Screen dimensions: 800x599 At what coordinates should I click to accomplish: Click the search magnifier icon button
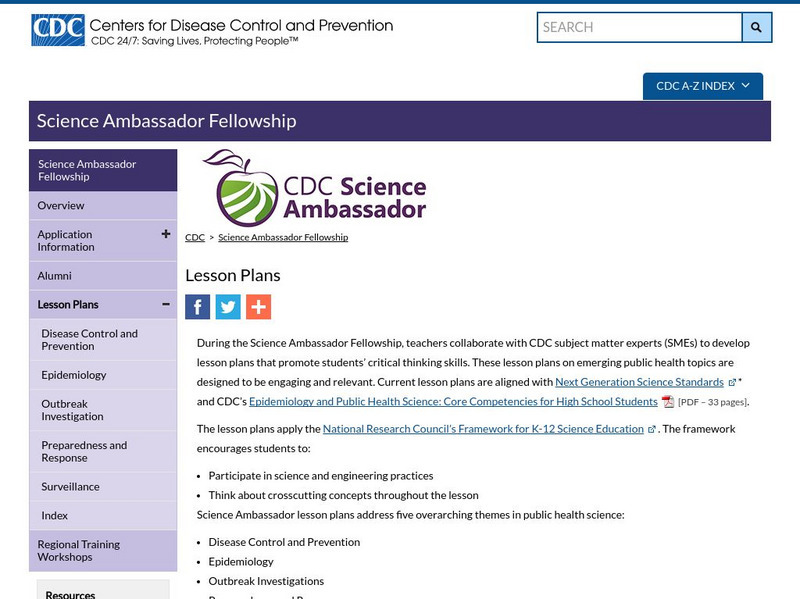756,27
